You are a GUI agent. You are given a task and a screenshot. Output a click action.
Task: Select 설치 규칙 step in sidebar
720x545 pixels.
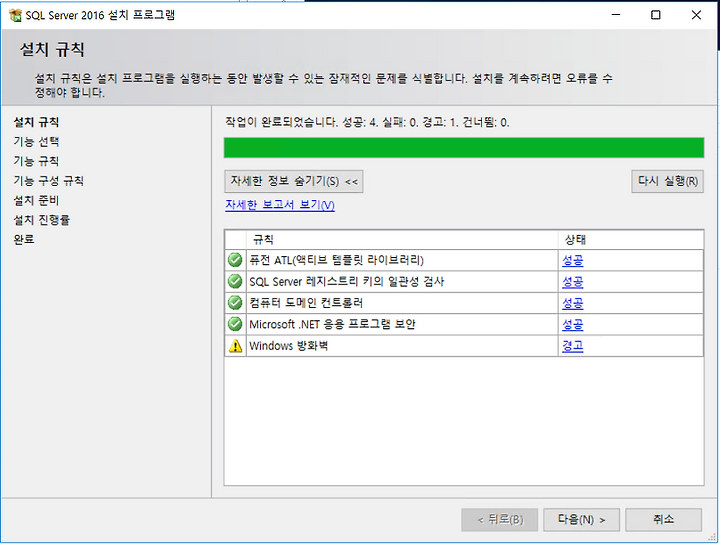(36, 122)
